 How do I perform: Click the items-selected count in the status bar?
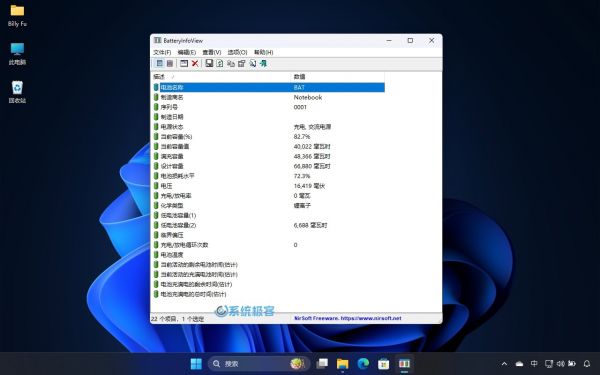click(178, 319)
